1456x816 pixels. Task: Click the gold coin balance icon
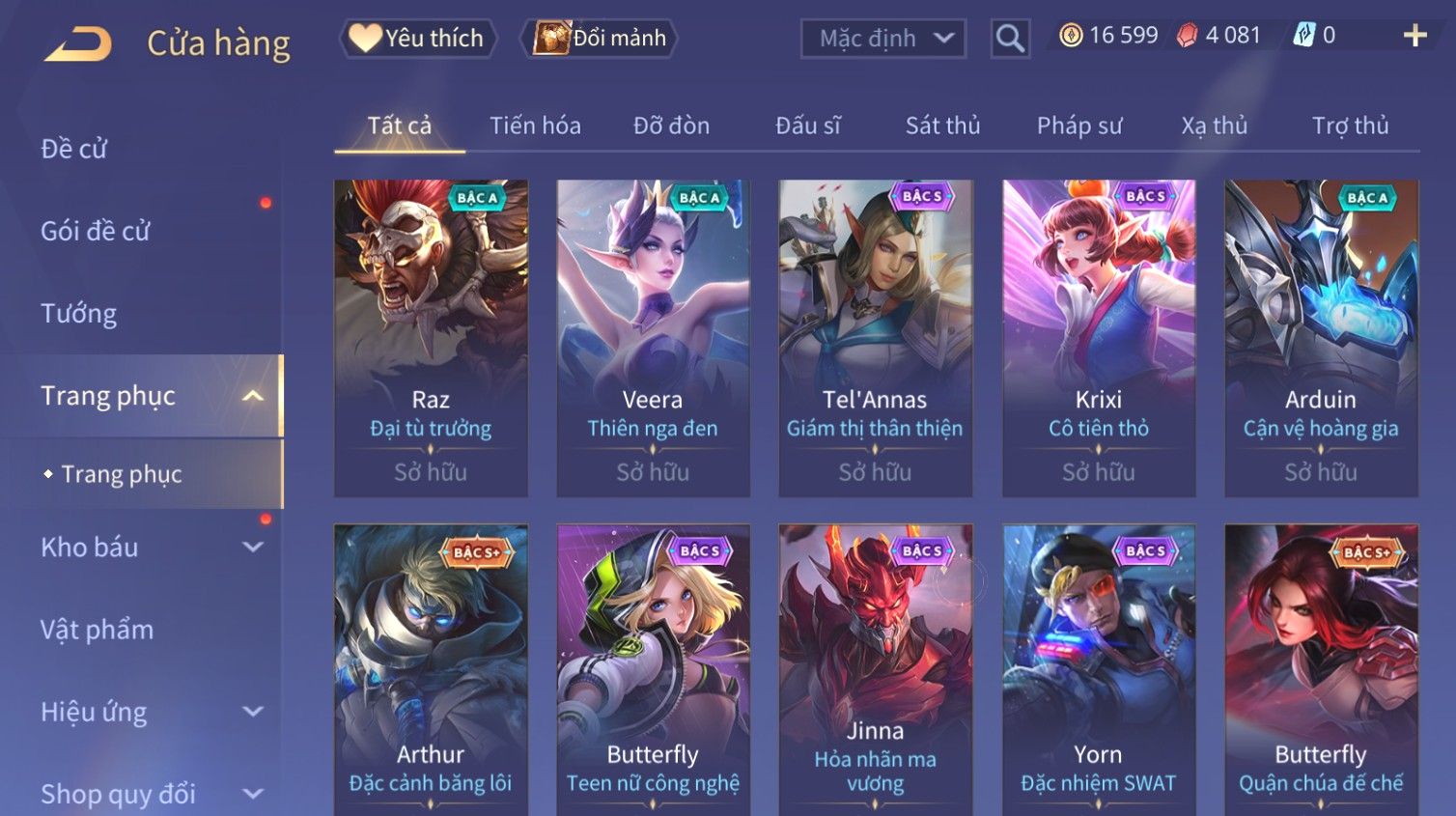click(x=1071, y=36)
